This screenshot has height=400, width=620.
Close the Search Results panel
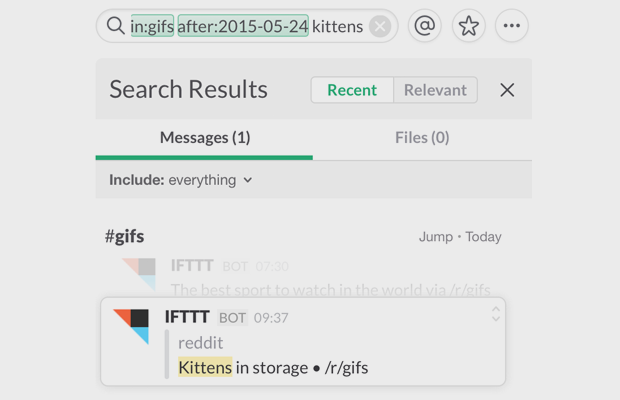tap(507, 90)
